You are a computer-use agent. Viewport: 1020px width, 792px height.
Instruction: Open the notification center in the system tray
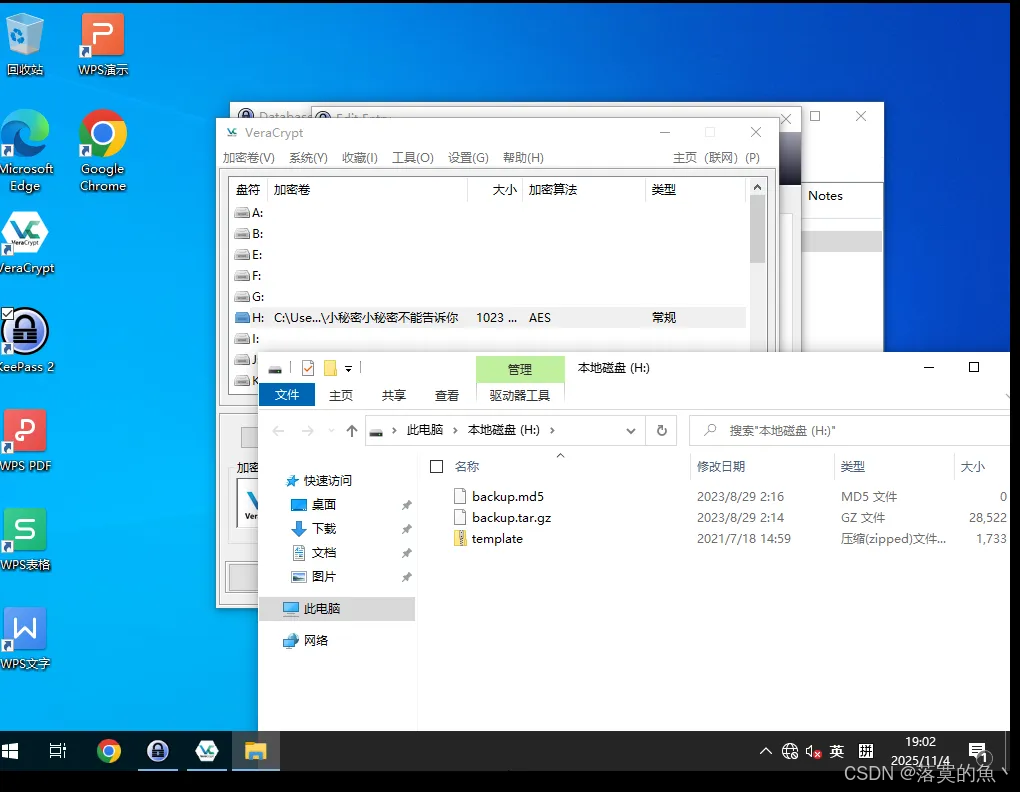tap(978, 751)
